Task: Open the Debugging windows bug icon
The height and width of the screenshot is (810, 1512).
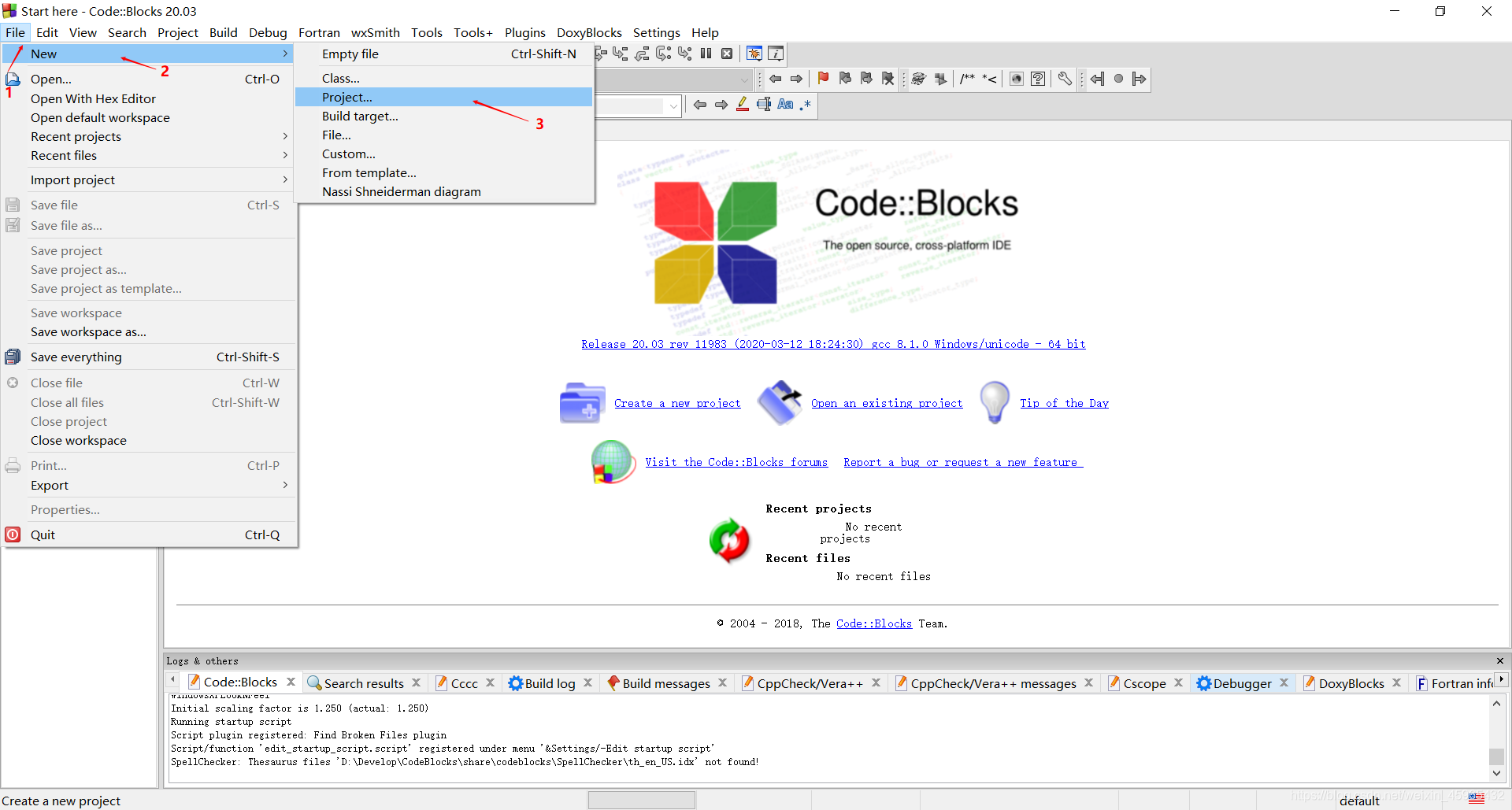Action: pyautogui.click(x=754, y=54)
